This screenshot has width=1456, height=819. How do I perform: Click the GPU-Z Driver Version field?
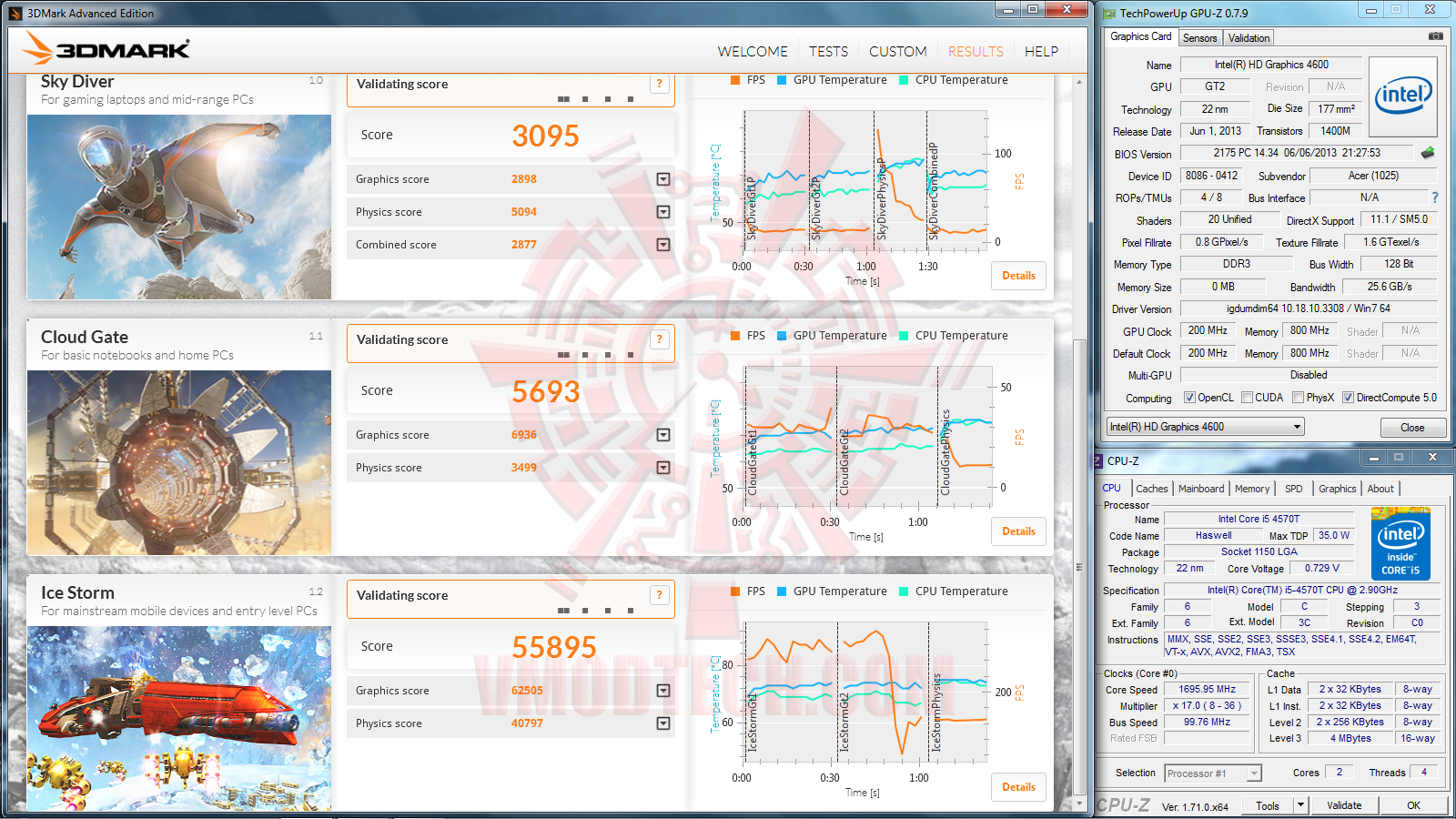[1309, 308]
